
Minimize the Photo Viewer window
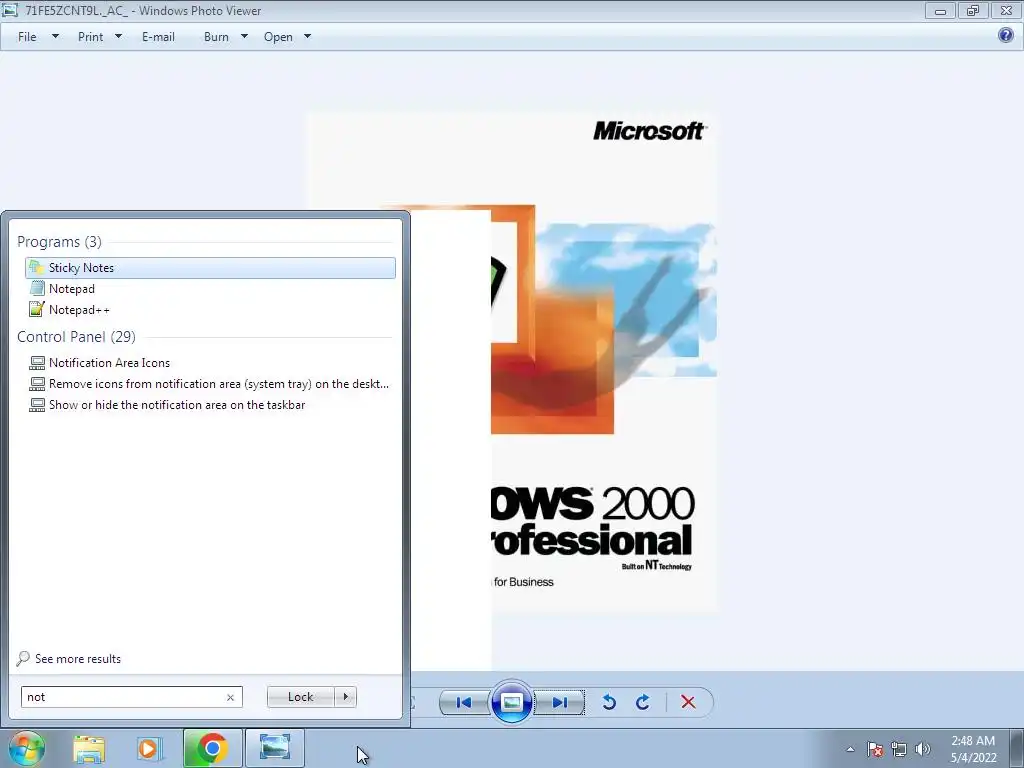[x=940, y=11]
